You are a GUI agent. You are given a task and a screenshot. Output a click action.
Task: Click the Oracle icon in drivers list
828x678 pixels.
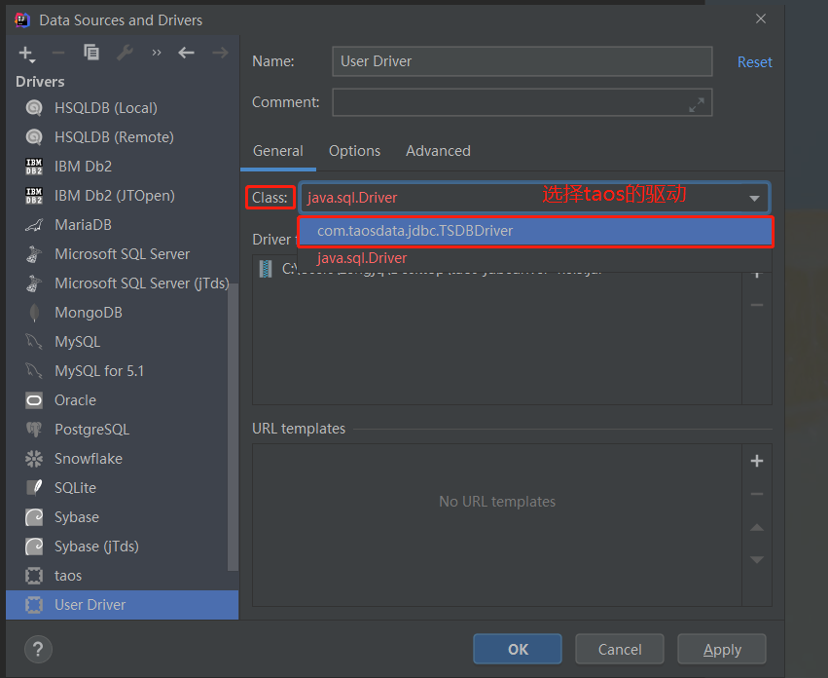(x=34, y=400)
